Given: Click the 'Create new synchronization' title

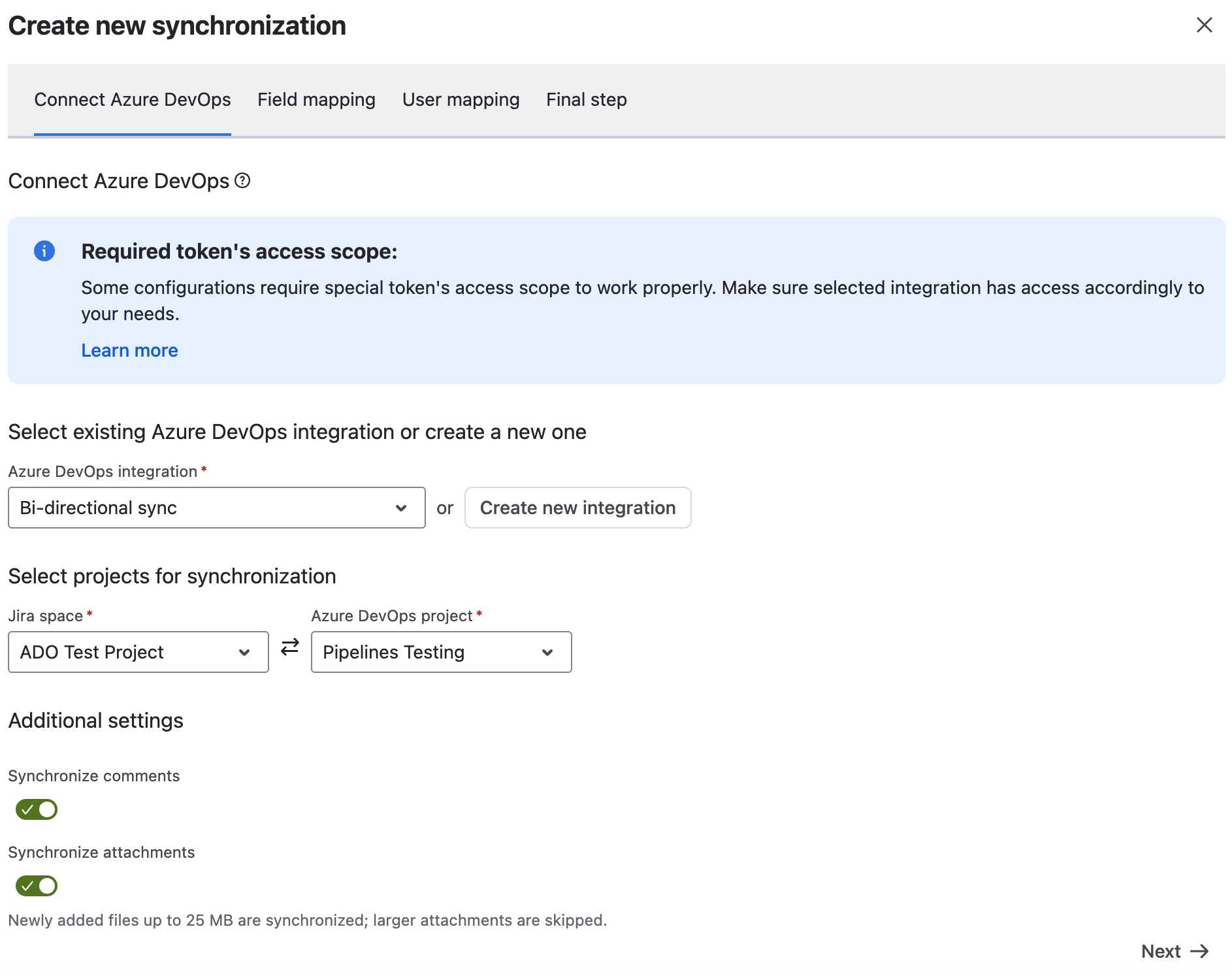Looking at the screenshot, I should 177,25.
